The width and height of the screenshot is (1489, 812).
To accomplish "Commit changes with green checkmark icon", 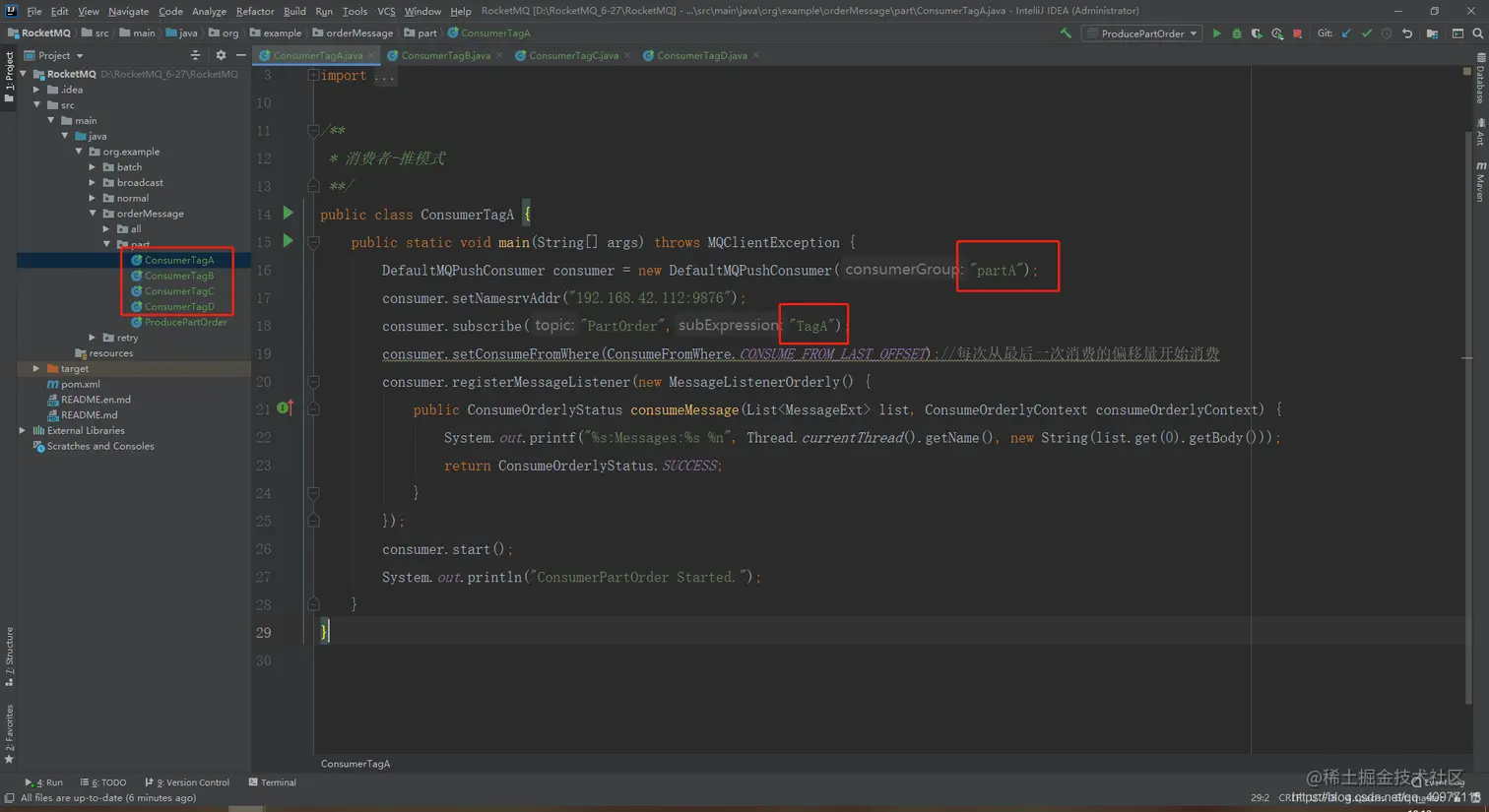I will (x=1367, y=33).
